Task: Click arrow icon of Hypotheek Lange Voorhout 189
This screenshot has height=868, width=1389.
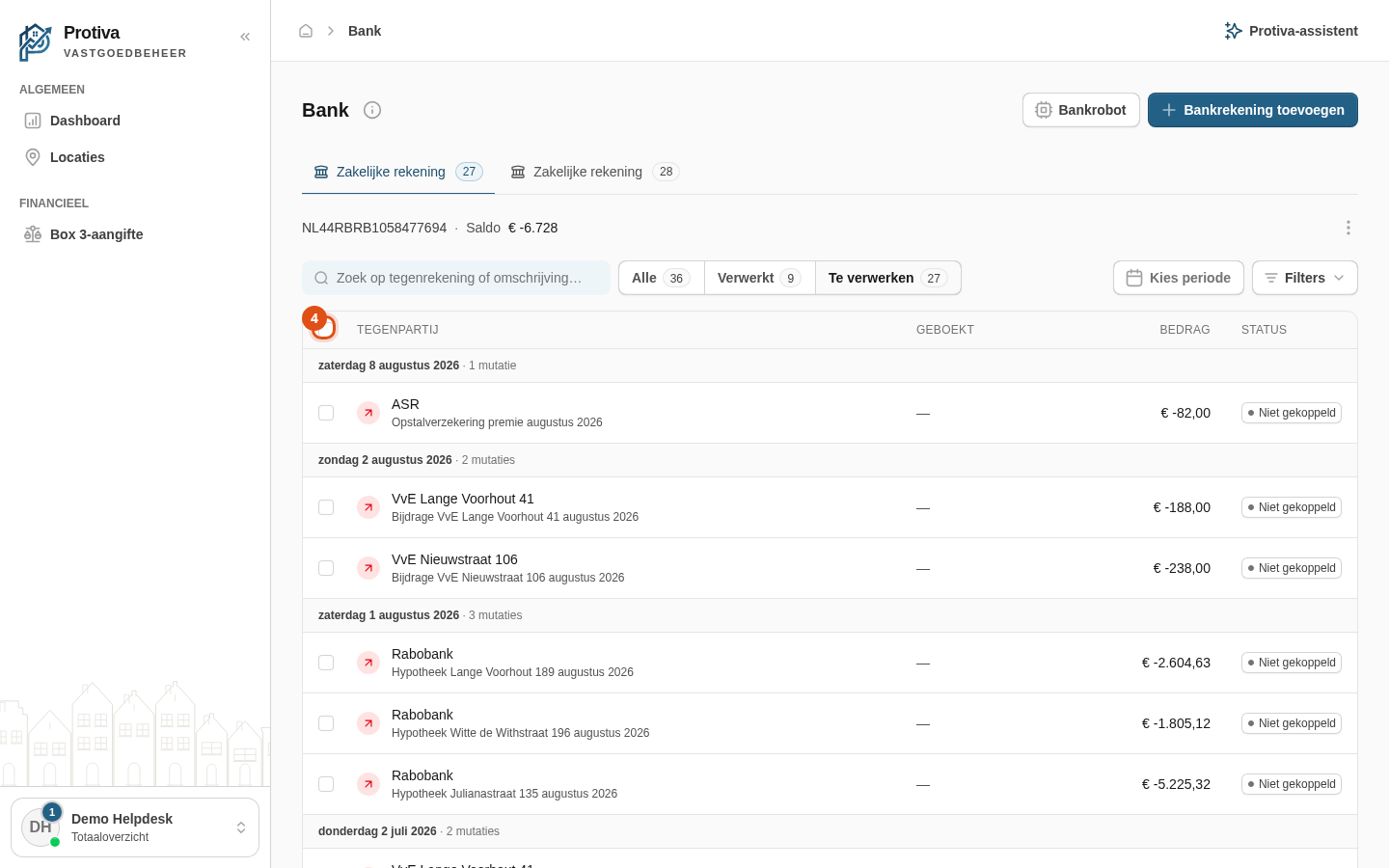Action: click(368, 663)
